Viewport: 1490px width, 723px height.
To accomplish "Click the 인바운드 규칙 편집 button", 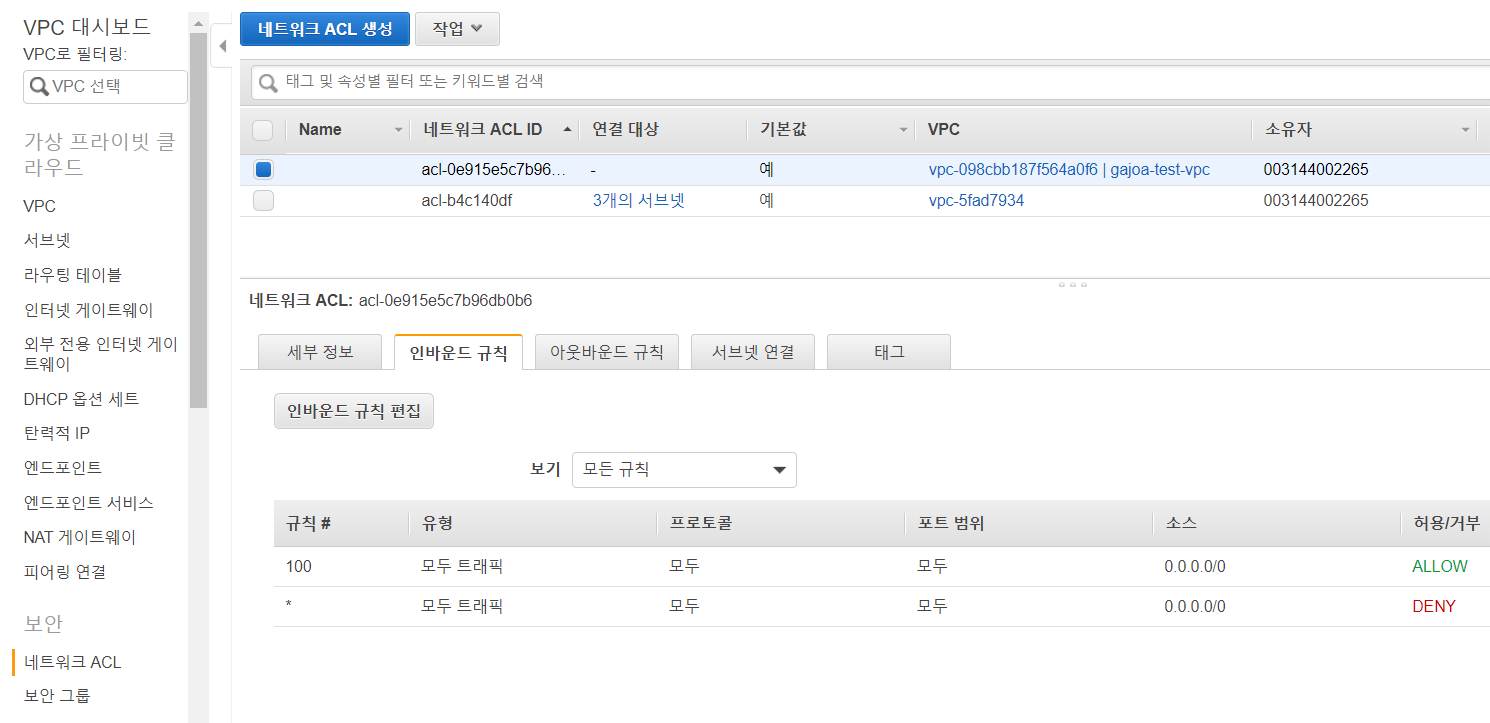I will point(354,411).
